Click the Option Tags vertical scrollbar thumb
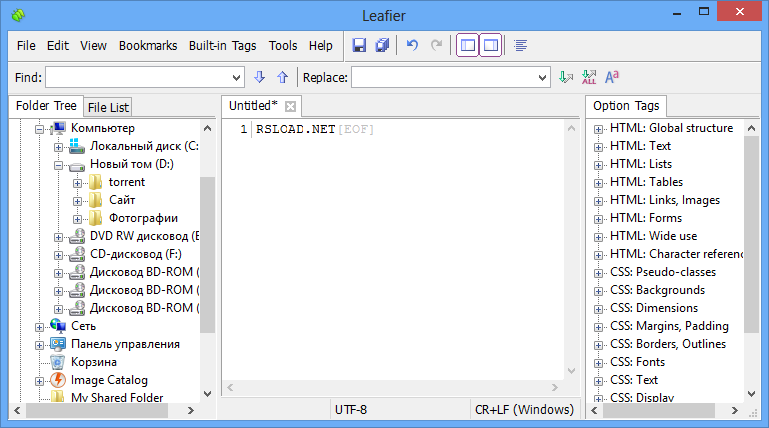The image size is (769, 428). pos(751,234)
